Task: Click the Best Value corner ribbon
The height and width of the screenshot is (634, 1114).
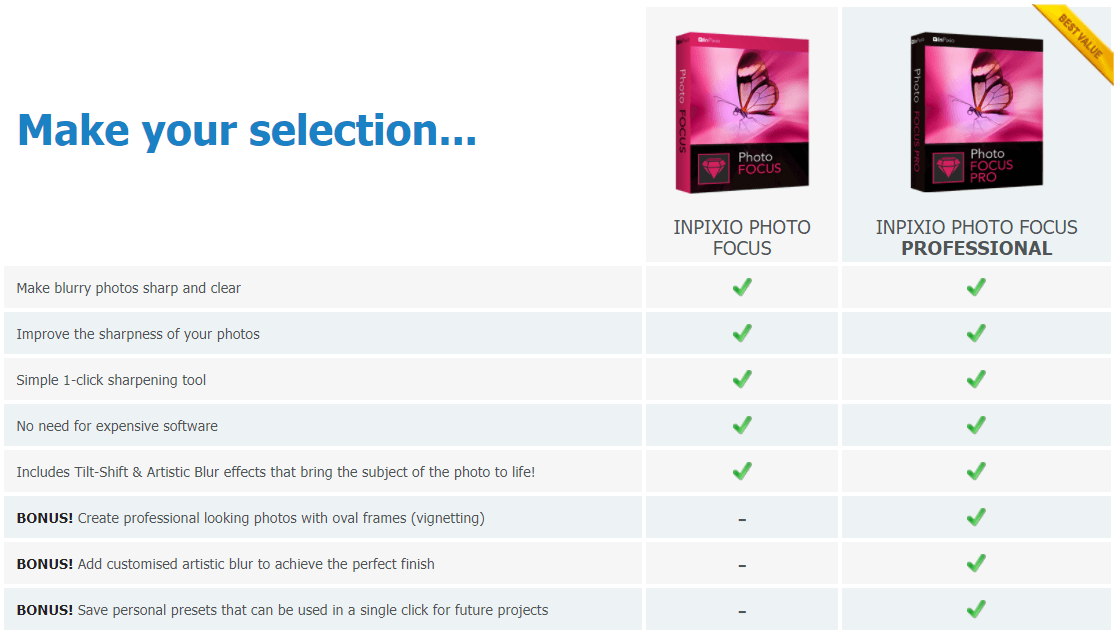Action: click(1076, 39)
